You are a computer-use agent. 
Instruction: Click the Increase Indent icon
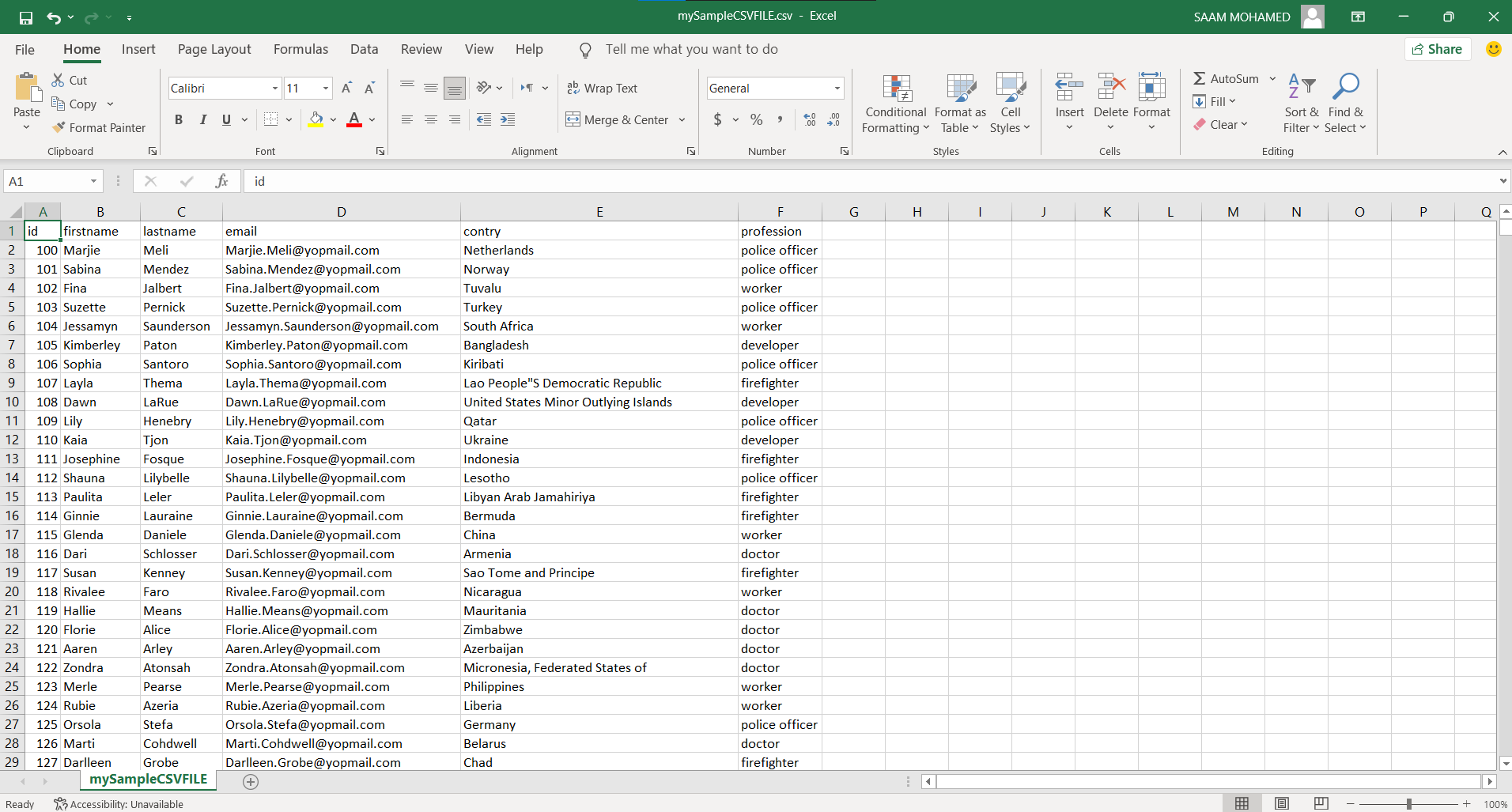(508, 119)
